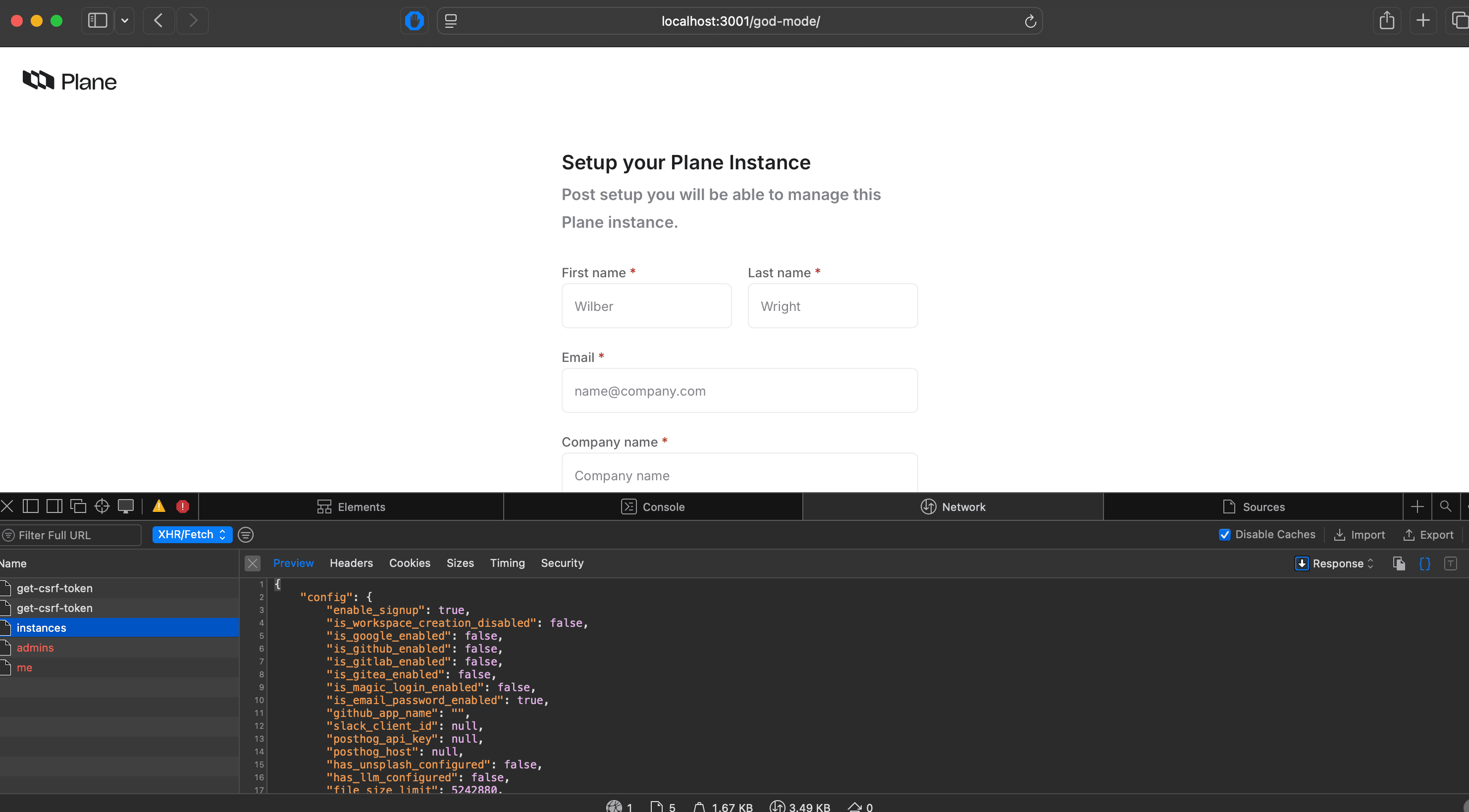The width and height of the screenshot is (1469, 812).
Task: Focus the First name field
Action: point(646,305)
